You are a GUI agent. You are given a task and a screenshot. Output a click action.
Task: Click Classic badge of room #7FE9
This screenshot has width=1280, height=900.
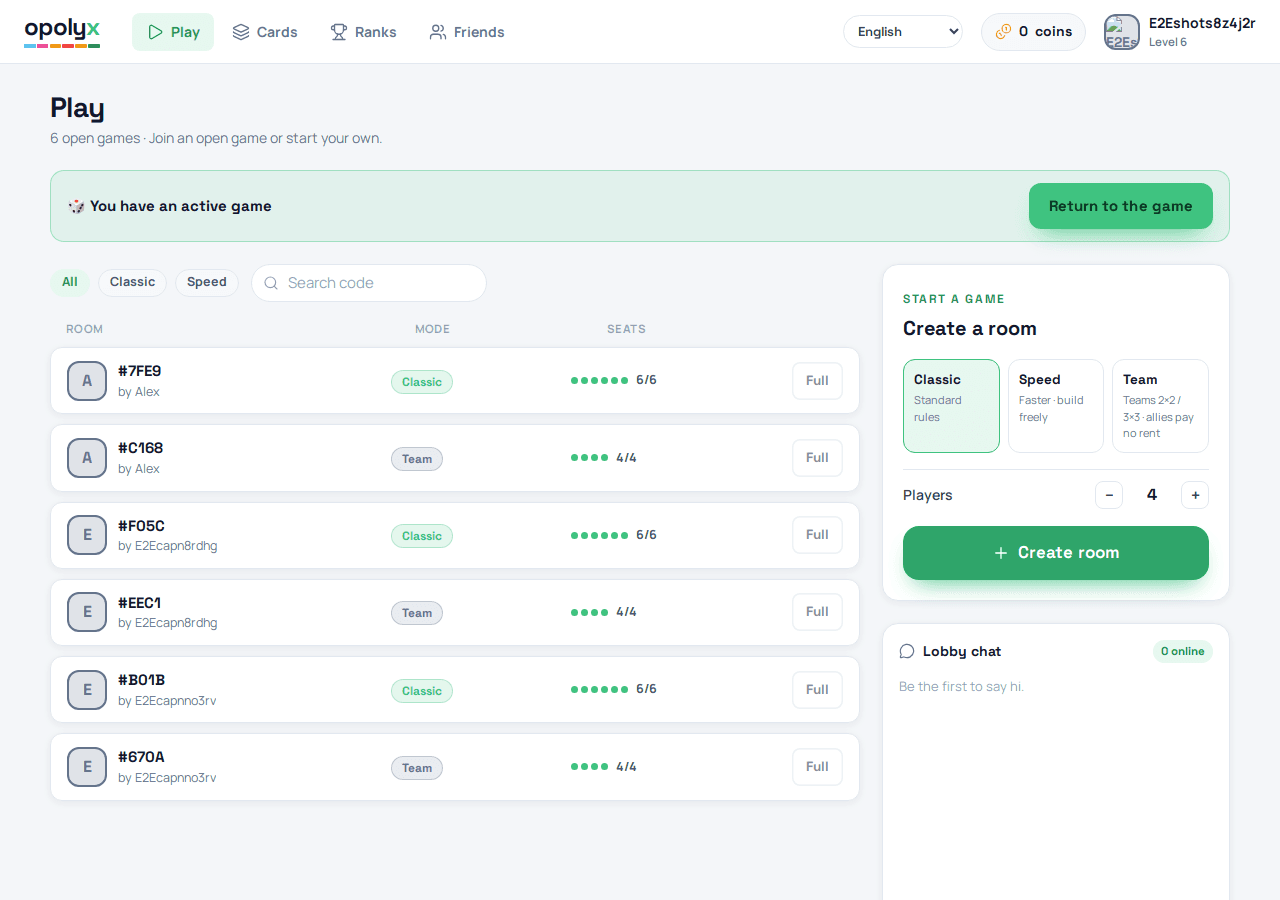coord(422,382)
